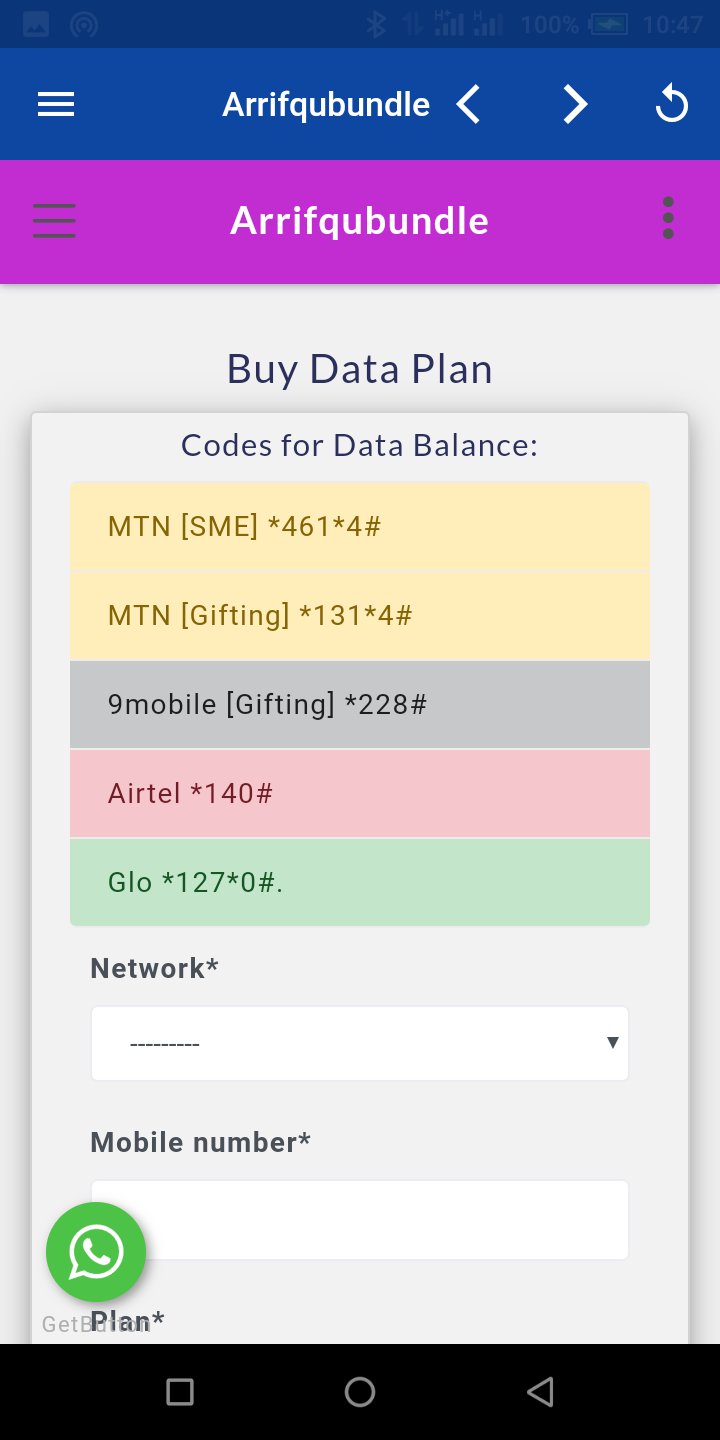Screen dimensions: 720x1440
Task: Tap the Glo *127*0# code row
Action: pyautogui.click(x=360, y=882)
